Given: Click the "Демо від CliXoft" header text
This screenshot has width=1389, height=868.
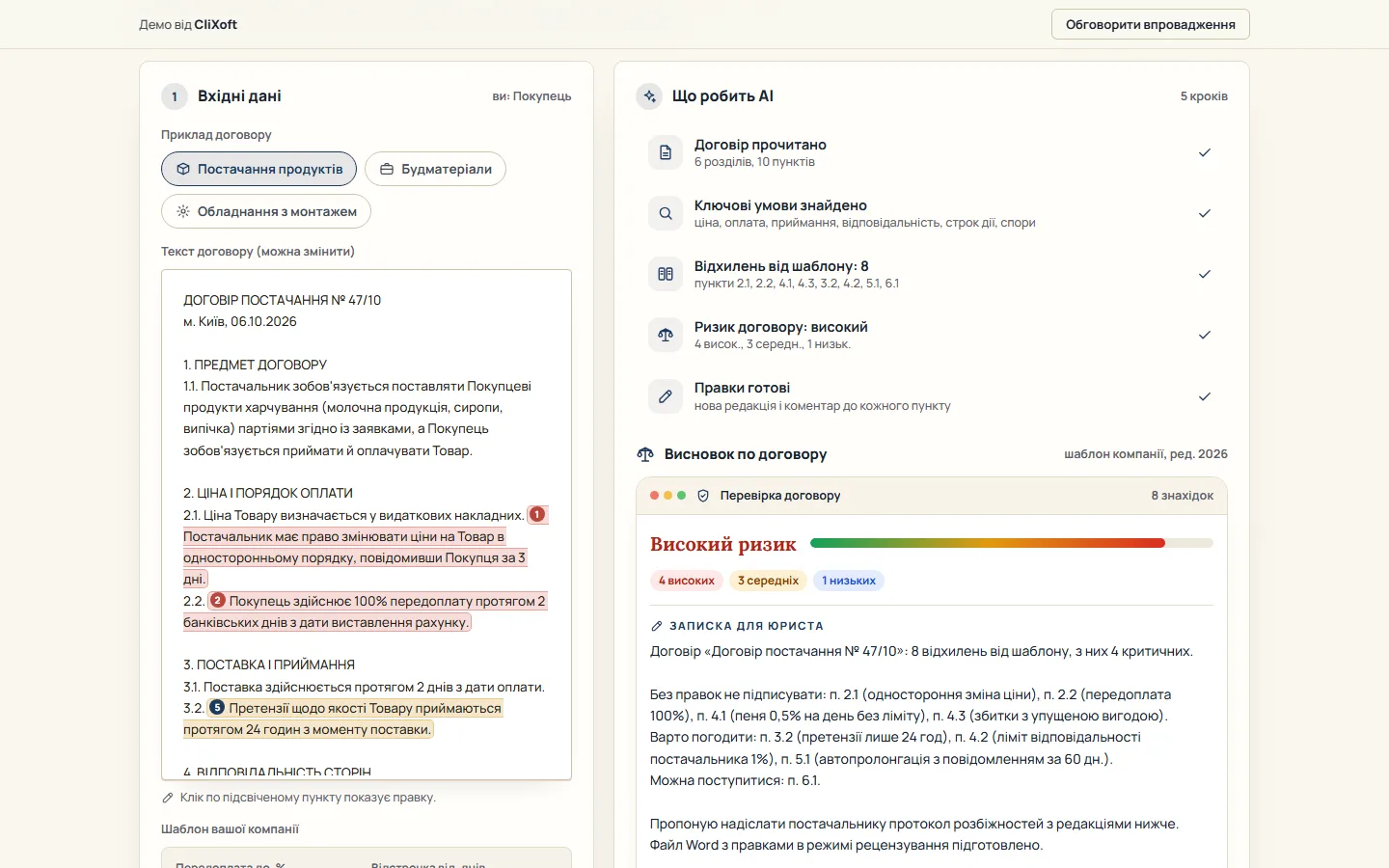Looking at the screenshot, I should (x=188, y=25).
